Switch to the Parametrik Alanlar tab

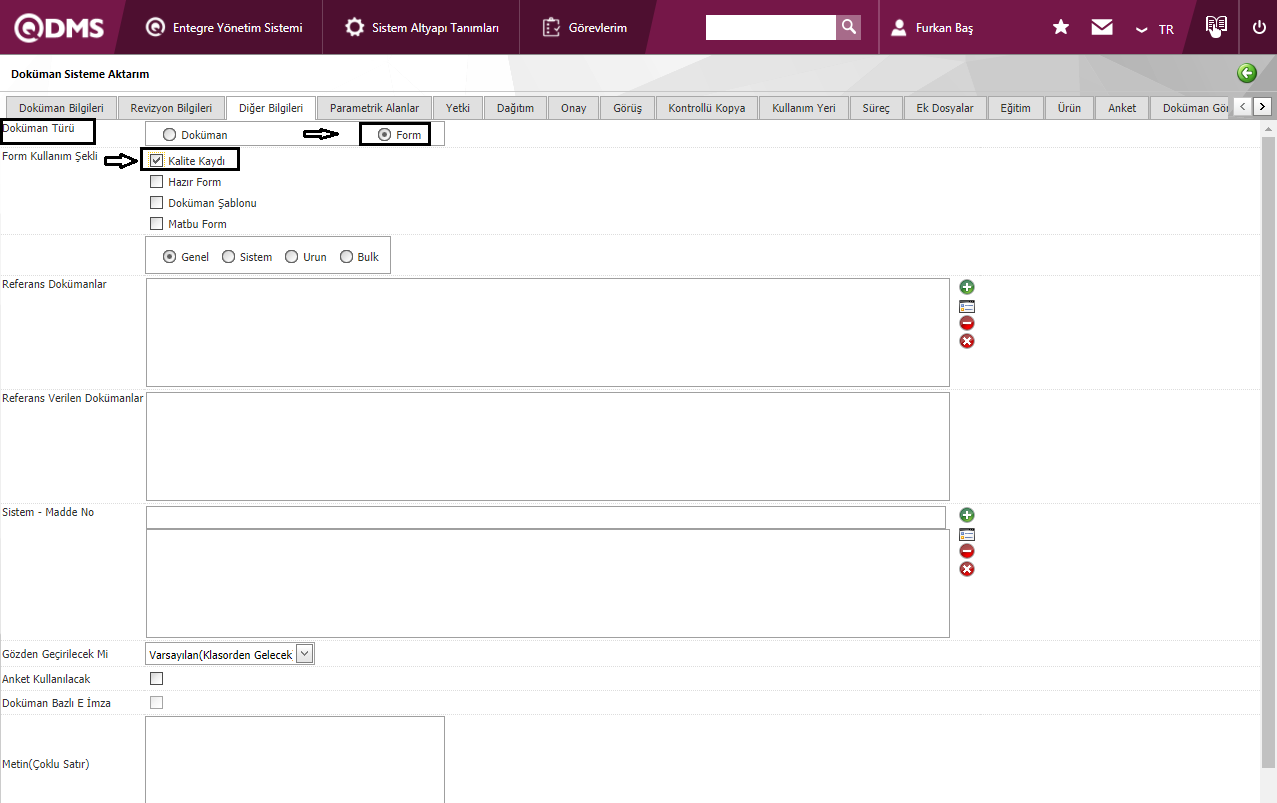[x=374, y=108]
